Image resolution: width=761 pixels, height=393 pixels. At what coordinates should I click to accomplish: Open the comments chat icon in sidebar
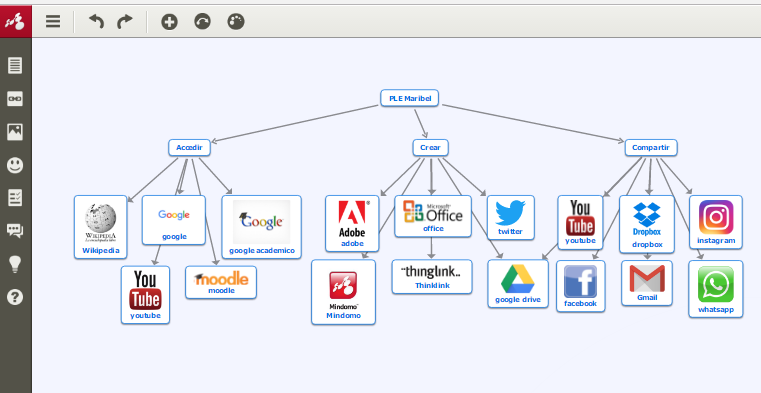click(15, 231)
